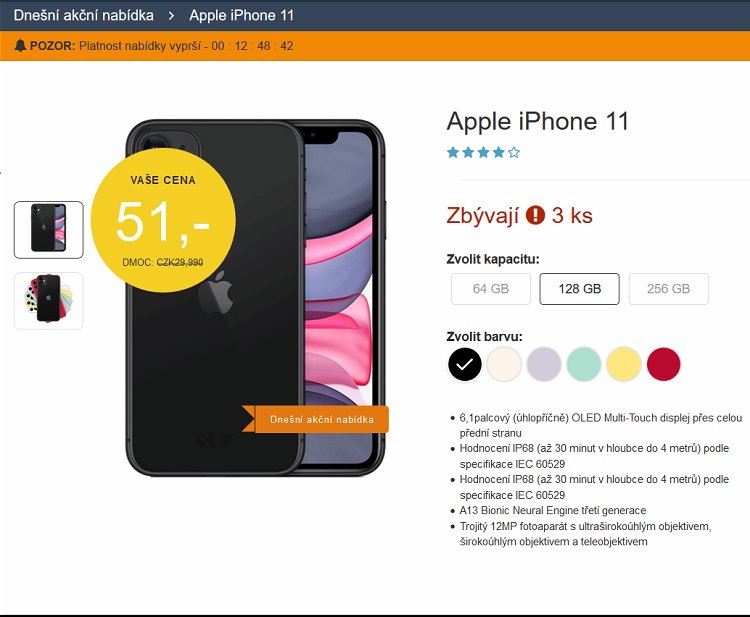Click the first rating star
750x617 pixels.
click(x=452, y=153)
